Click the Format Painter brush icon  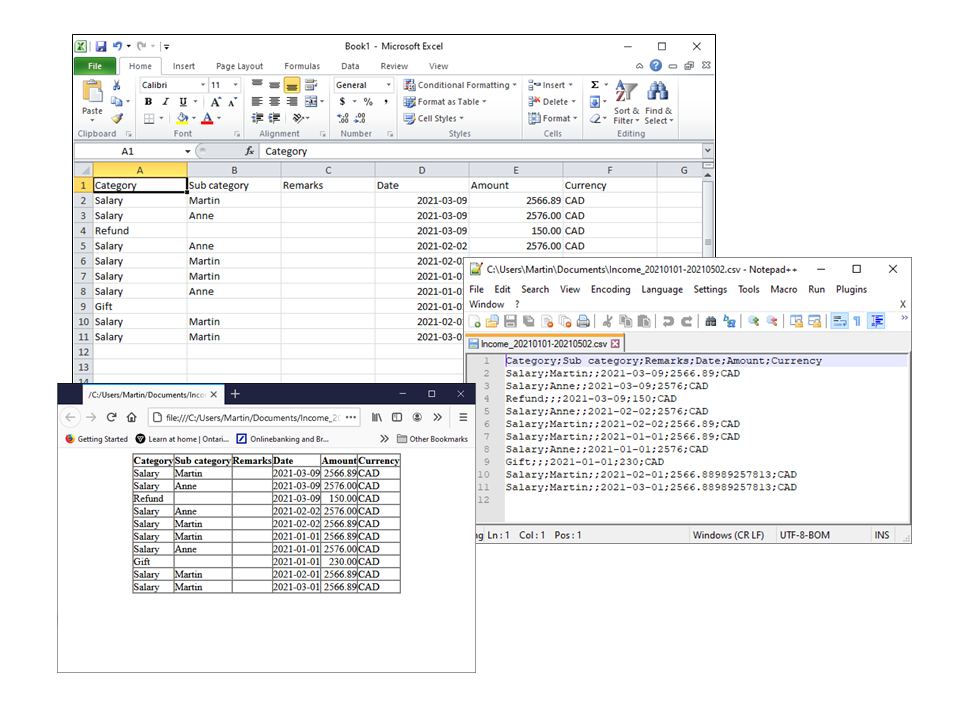click(117, 118)
